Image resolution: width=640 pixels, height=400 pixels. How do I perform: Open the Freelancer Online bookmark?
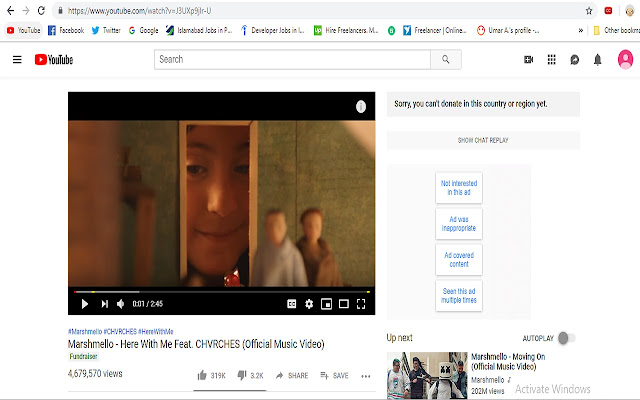(x=435, y=30)
